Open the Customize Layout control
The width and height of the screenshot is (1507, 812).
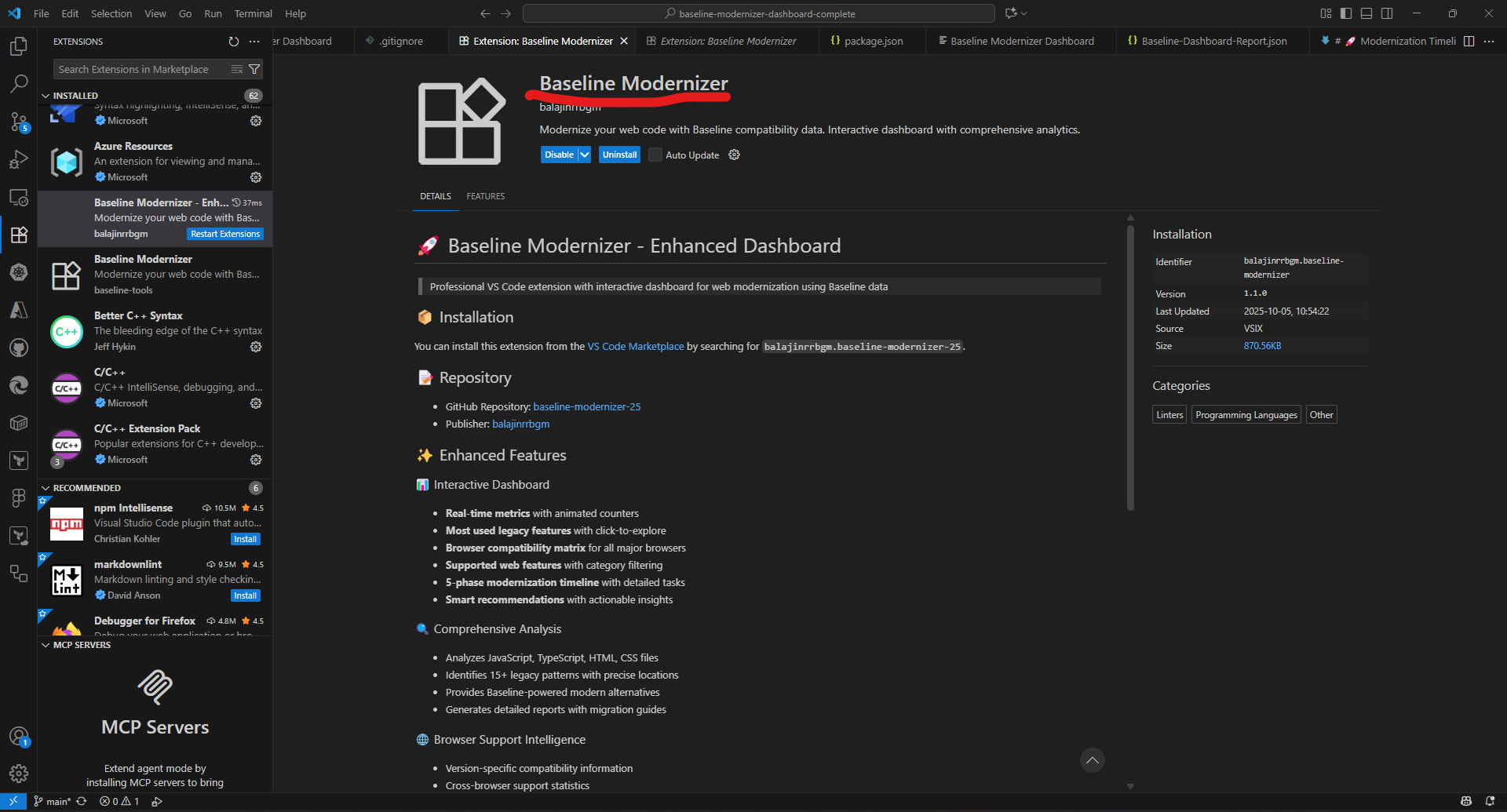pyautogui.click(x=1326, y=13)
